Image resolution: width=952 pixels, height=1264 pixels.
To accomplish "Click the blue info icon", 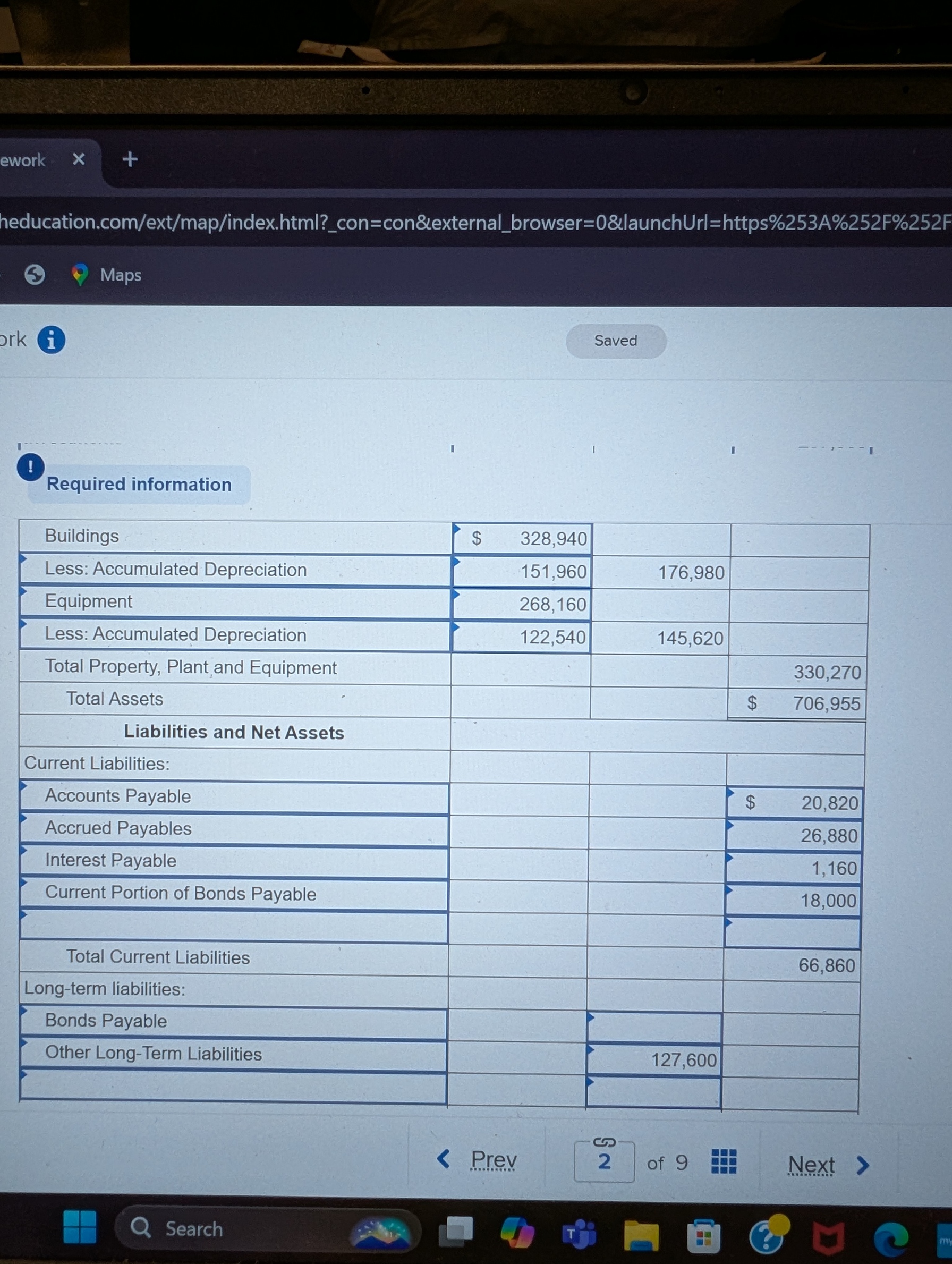I will coord(52,340).
